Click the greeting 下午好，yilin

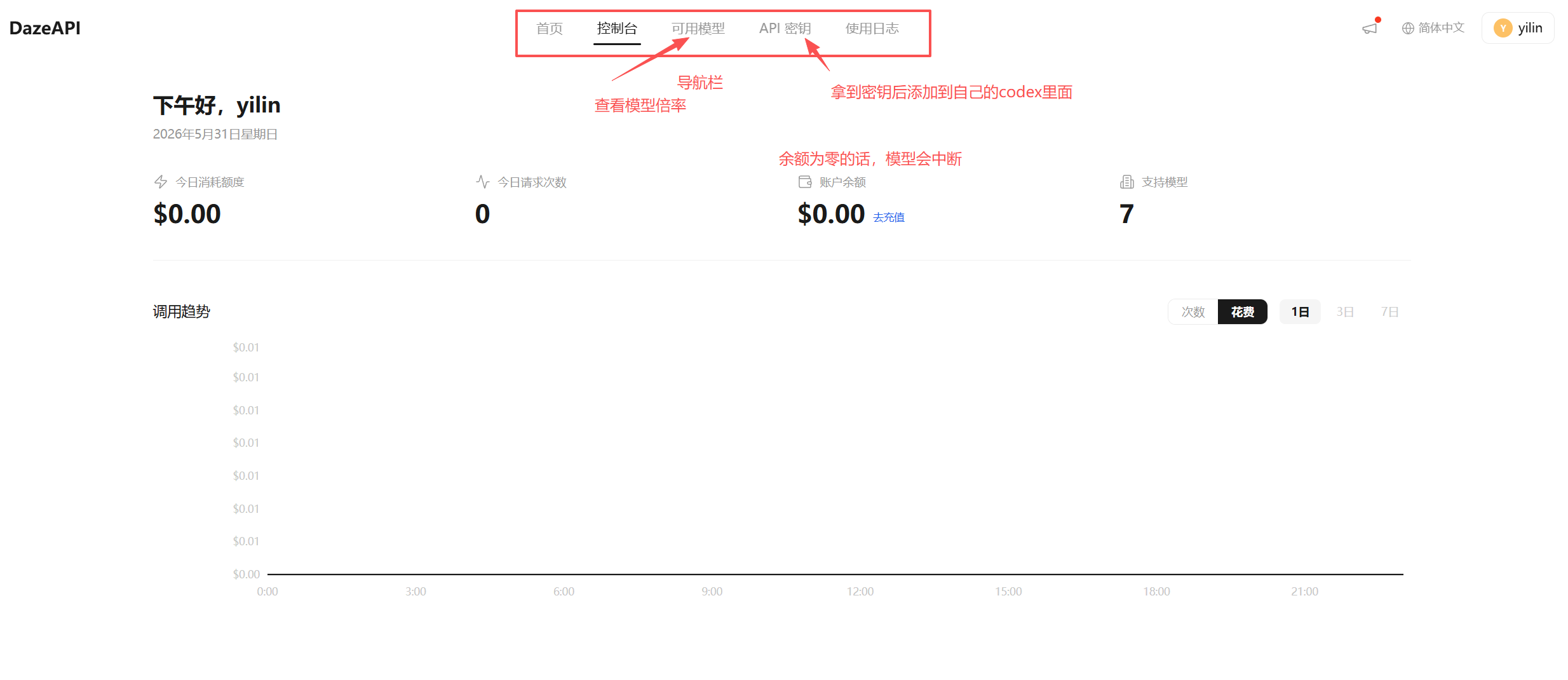click(x=217, y=105)
